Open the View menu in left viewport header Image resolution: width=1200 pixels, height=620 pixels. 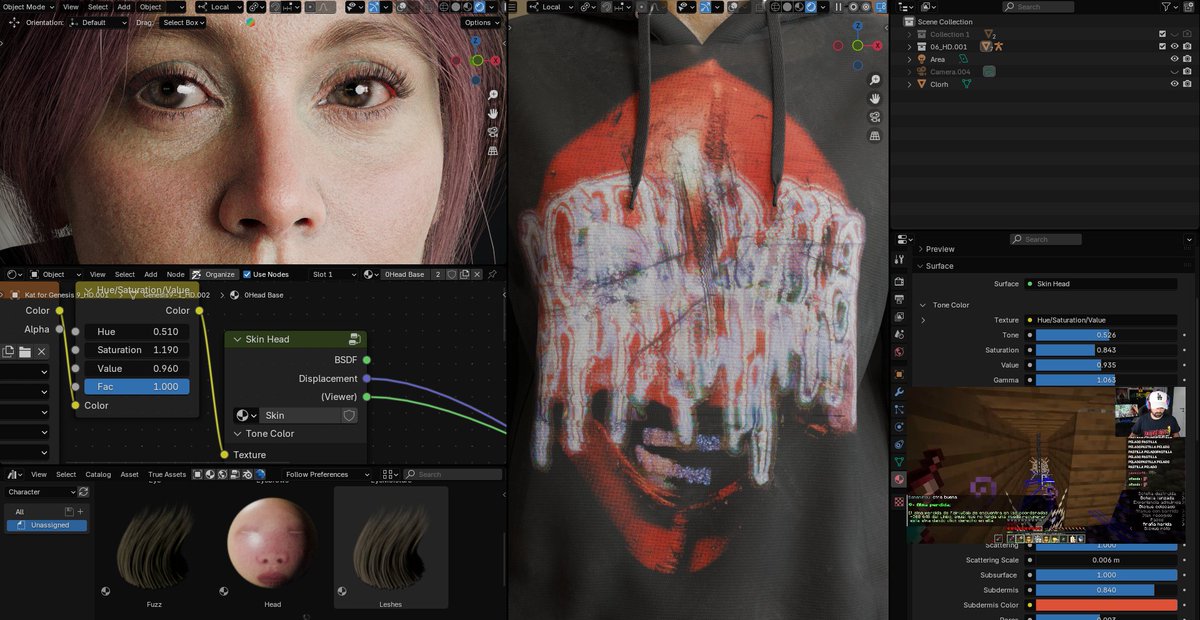(x=71, y=7)
